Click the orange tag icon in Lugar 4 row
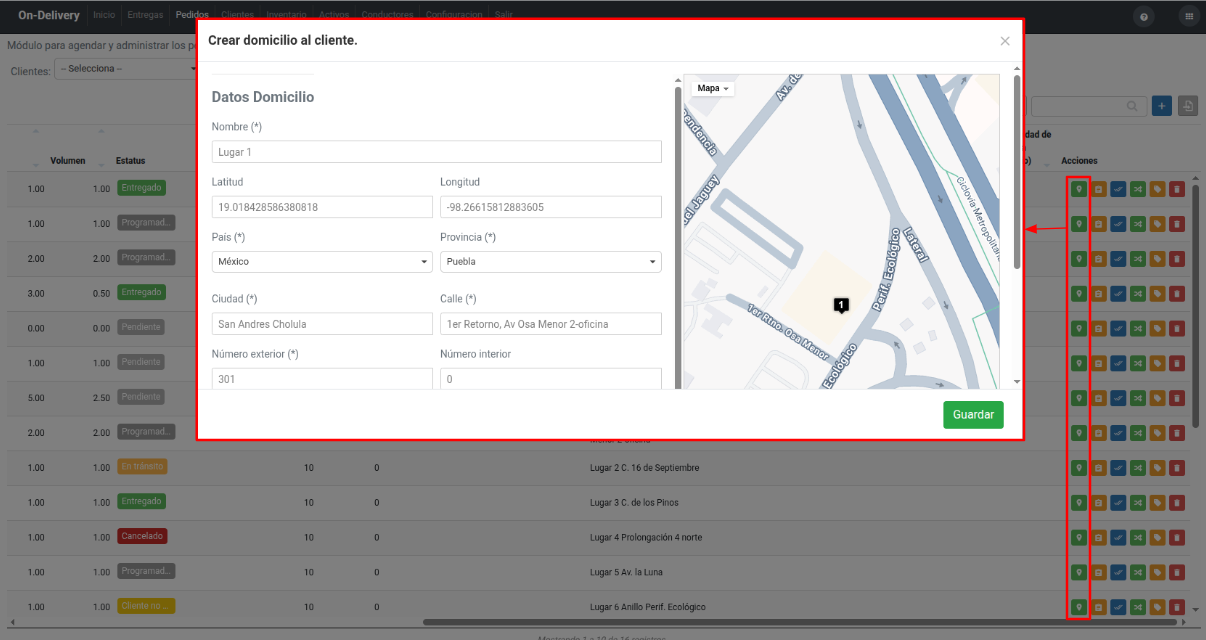Screen dimensions: 1206x640 [x=1157, y=537]
